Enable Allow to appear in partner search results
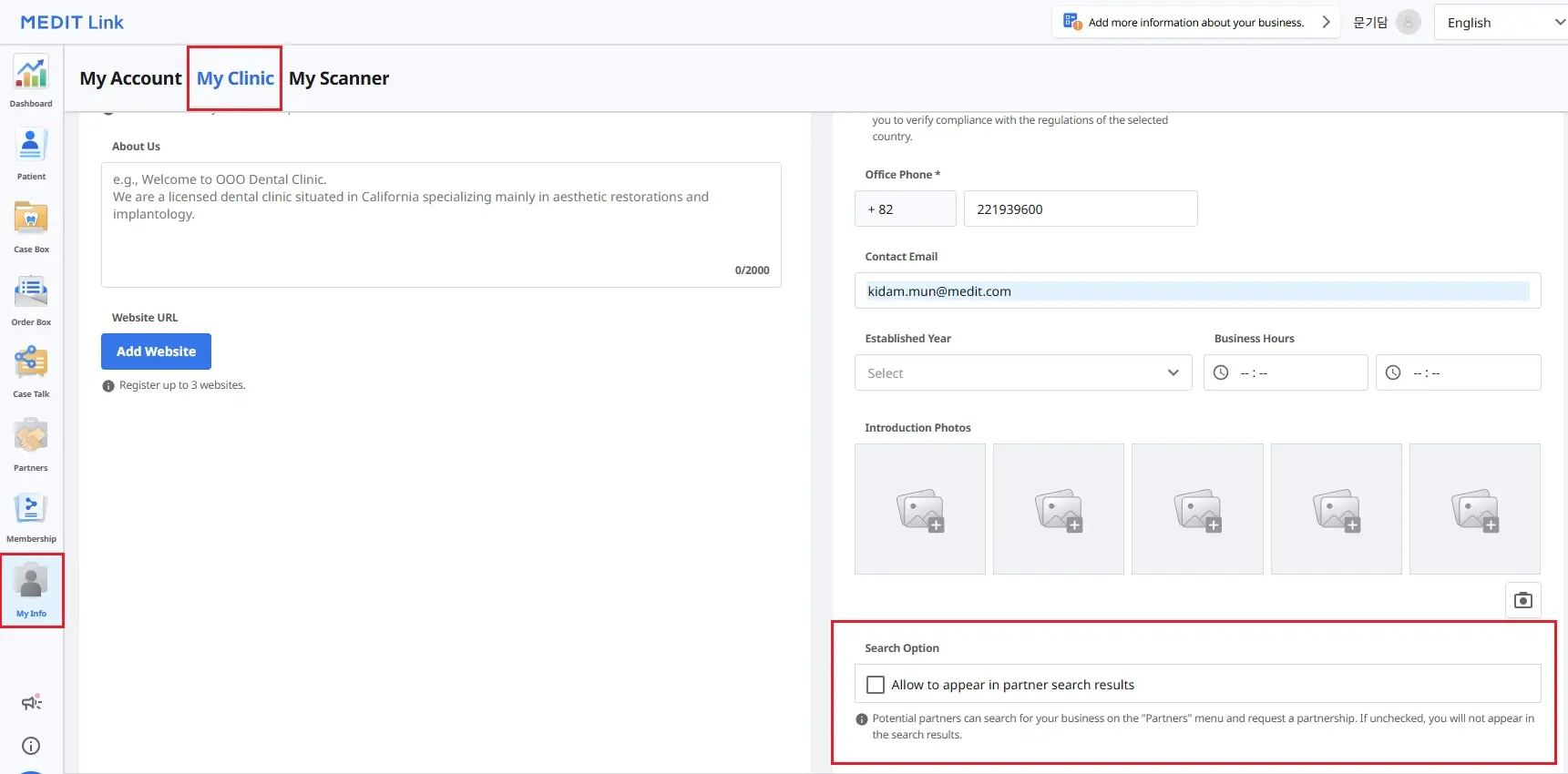 click(876, 685)
